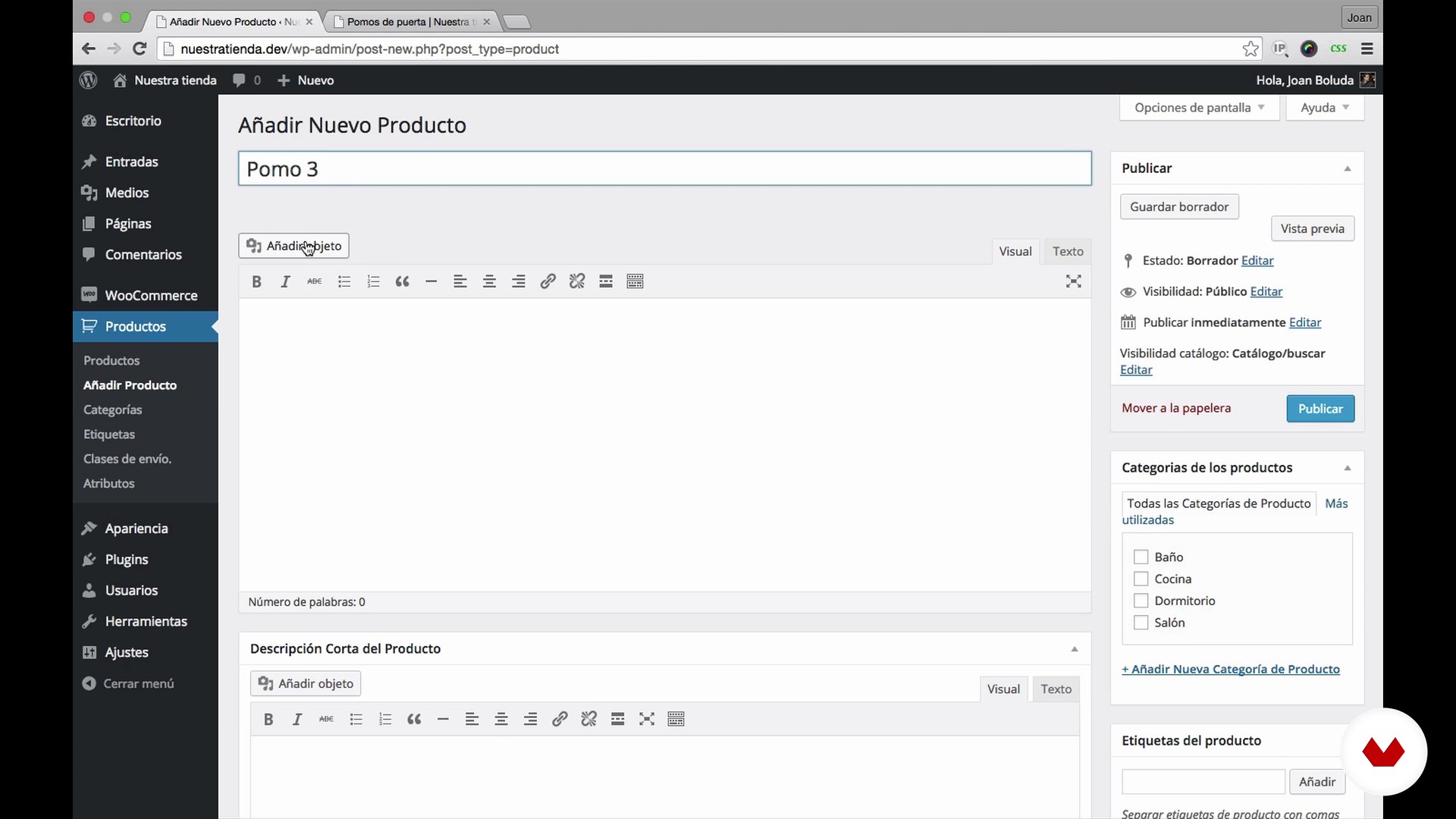Screen dimensions: 1456x819
Task: Click Guardar borrador button
Action: [x=1179, y=206]
